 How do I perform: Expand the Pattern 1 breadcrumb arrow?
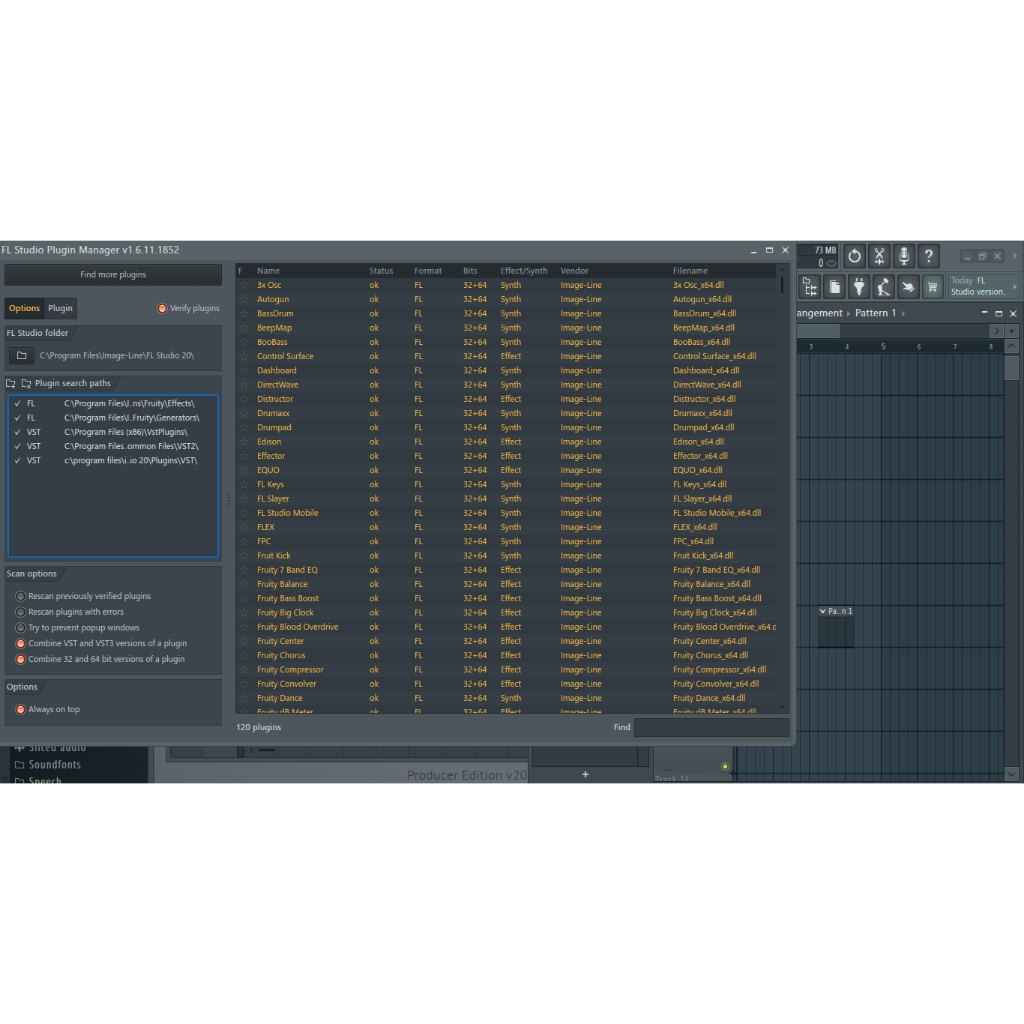coord(905,313)
